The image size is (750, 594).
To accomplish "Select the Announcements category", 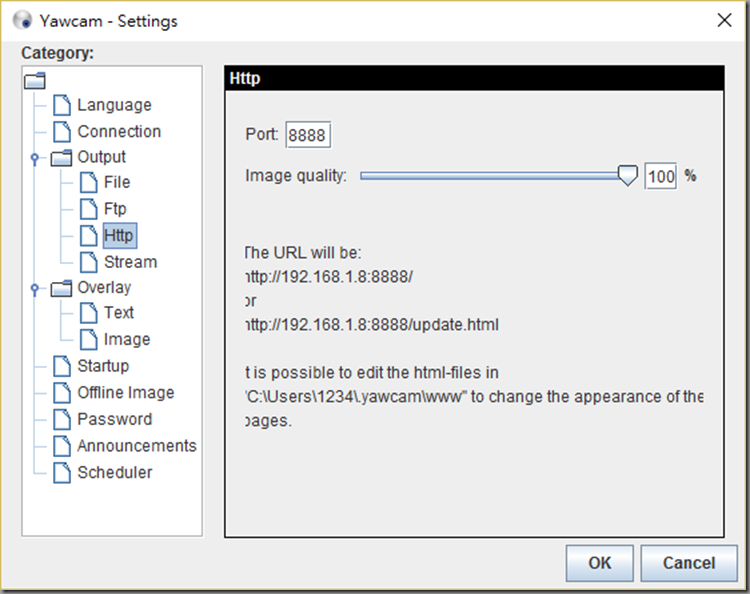I will pyautogui.click(x=137, y=446).
